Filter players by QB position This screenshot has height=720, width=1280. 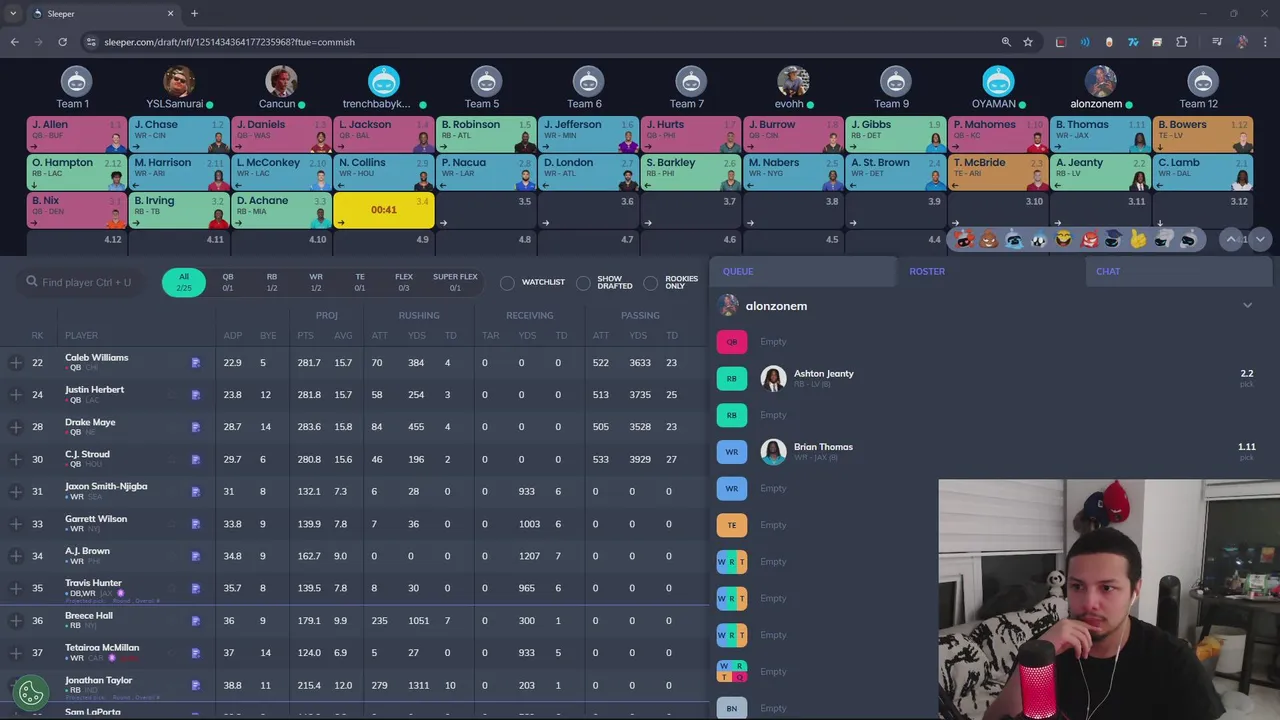228,282
